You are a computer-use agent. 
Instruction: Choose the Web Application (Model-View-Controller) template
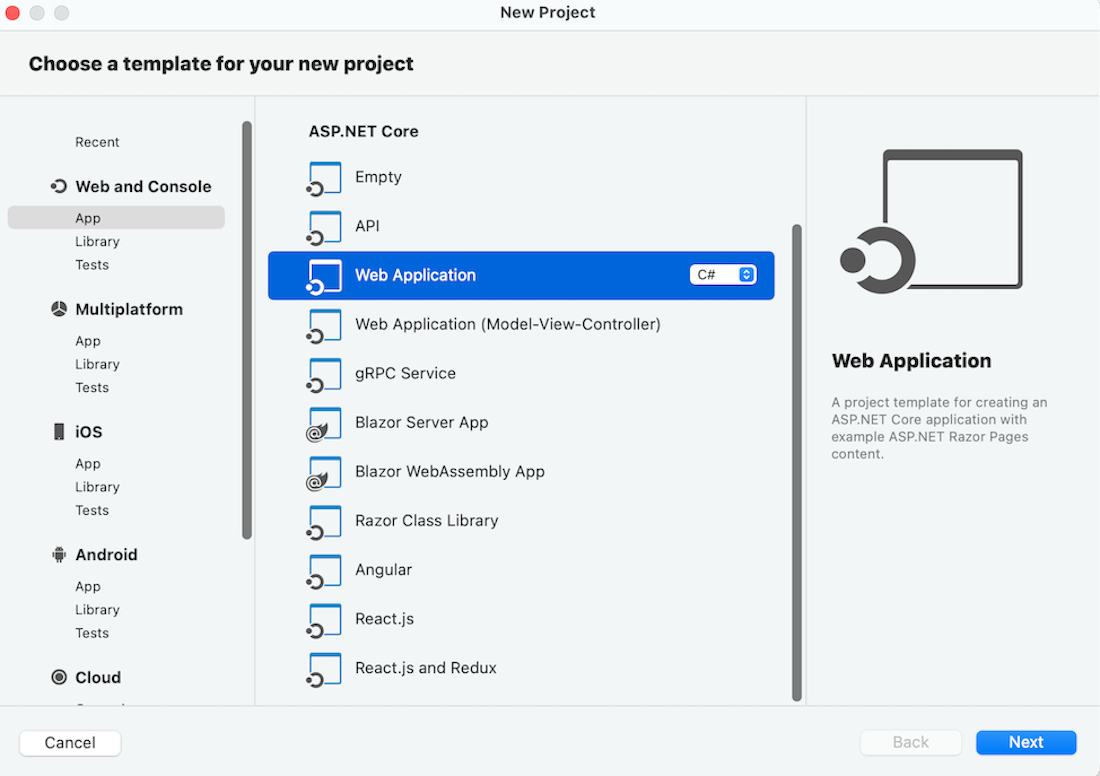pyautogui.click(x=505, y=324)
